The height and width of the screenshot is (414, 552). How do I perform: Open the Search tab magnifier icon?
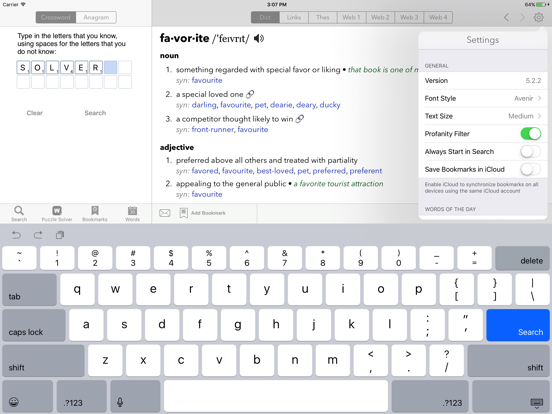(x=19, y=211)
